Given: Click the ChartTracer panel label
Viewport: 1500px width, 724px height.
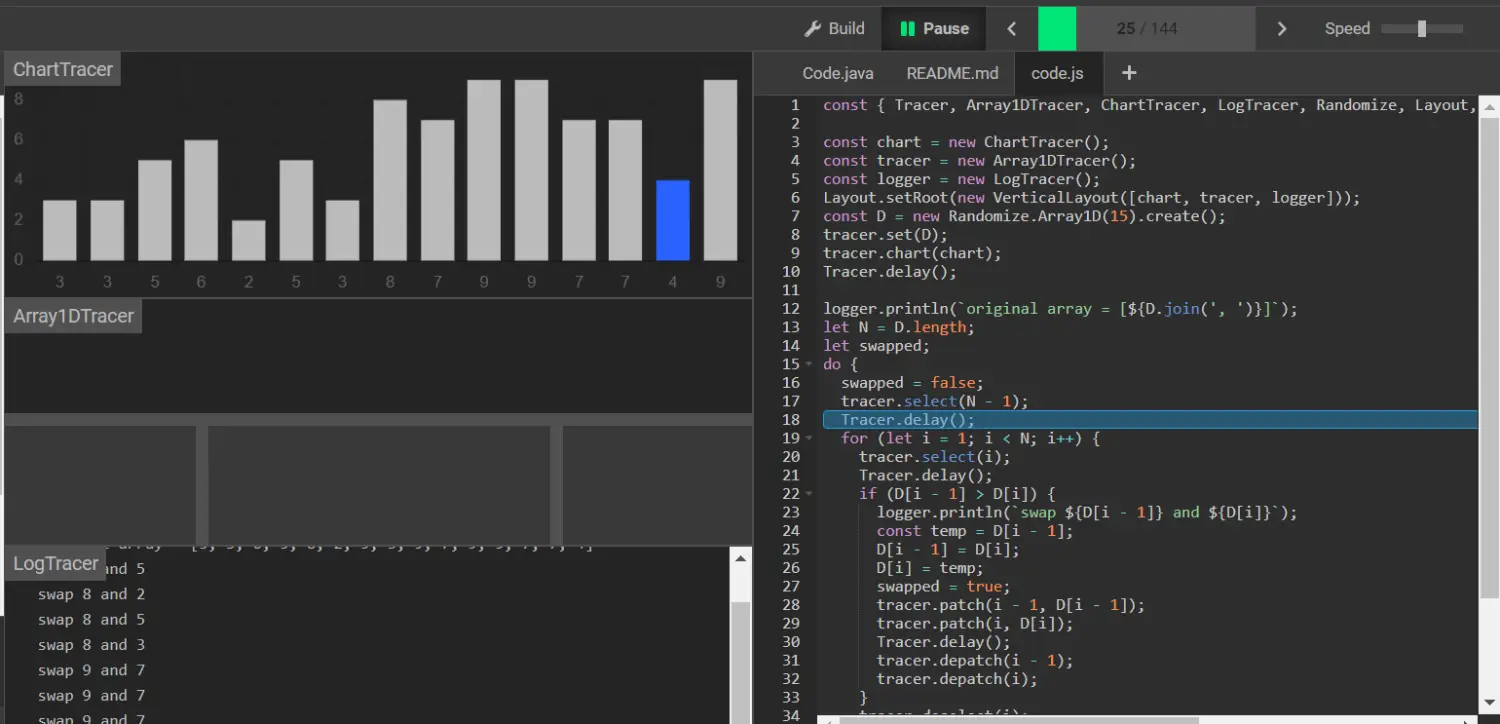Looking at the screenshot, I should point(63,69).
